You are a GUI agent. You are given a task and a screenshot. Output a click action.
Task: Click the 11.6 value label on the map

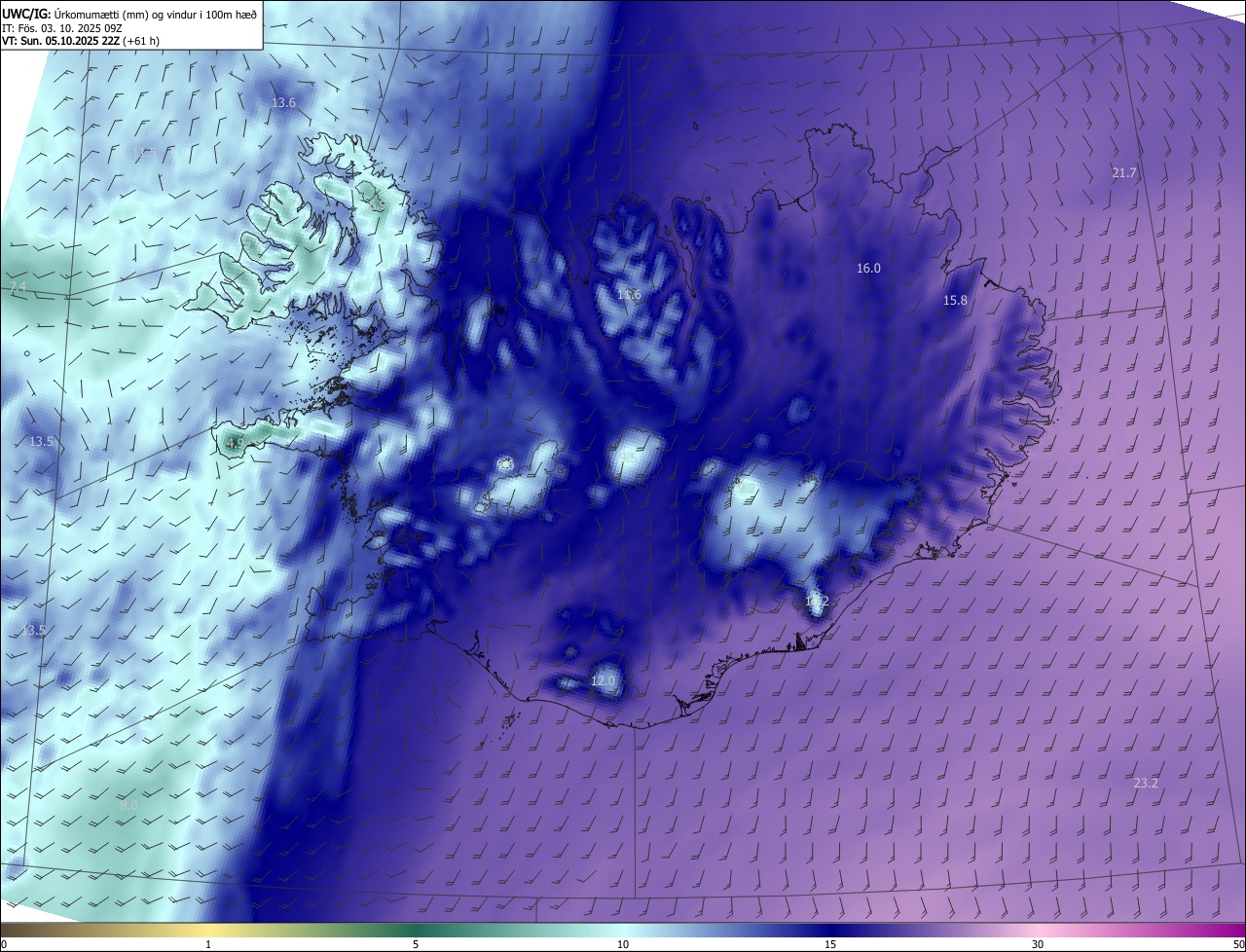point(629,295)
